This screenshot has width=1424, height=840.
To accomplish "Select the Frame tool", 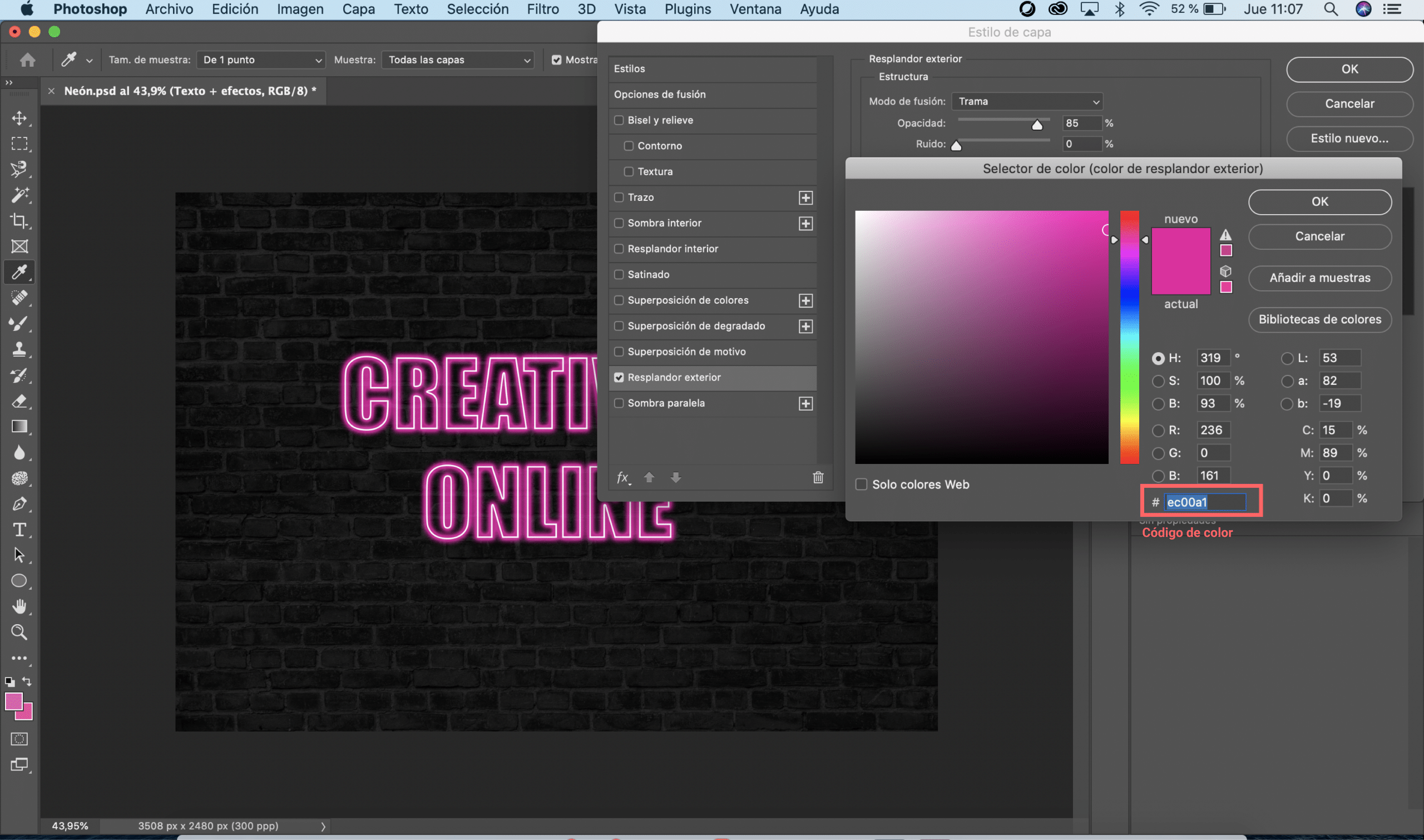I will (x=19, y=246).
